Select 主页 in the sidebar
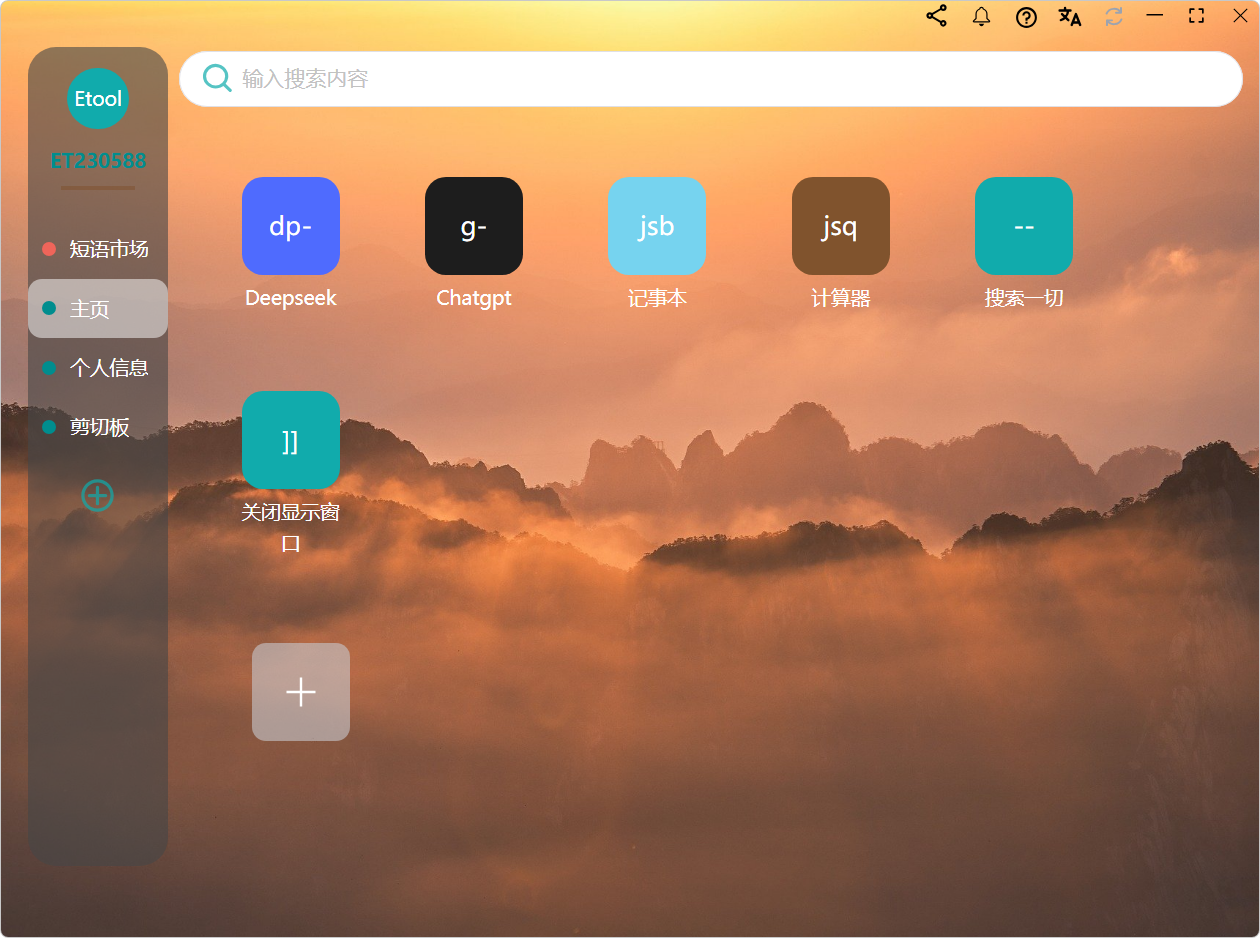The image size is (1260, 938). 98,309
